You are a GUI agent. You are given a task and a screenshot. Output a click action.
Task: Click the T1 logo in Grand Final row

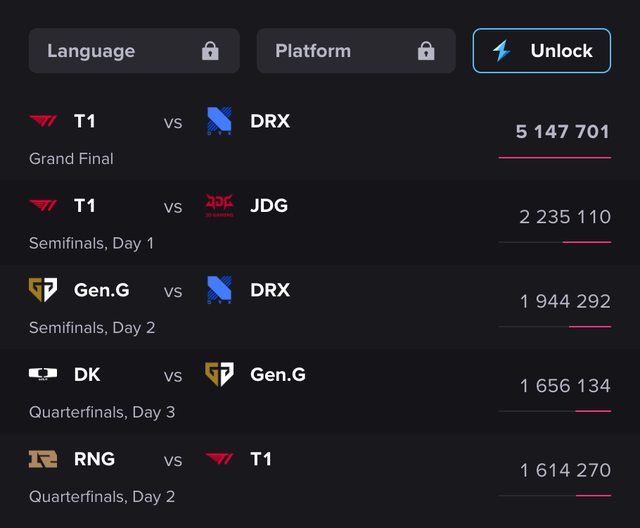(x=43, y=121)
